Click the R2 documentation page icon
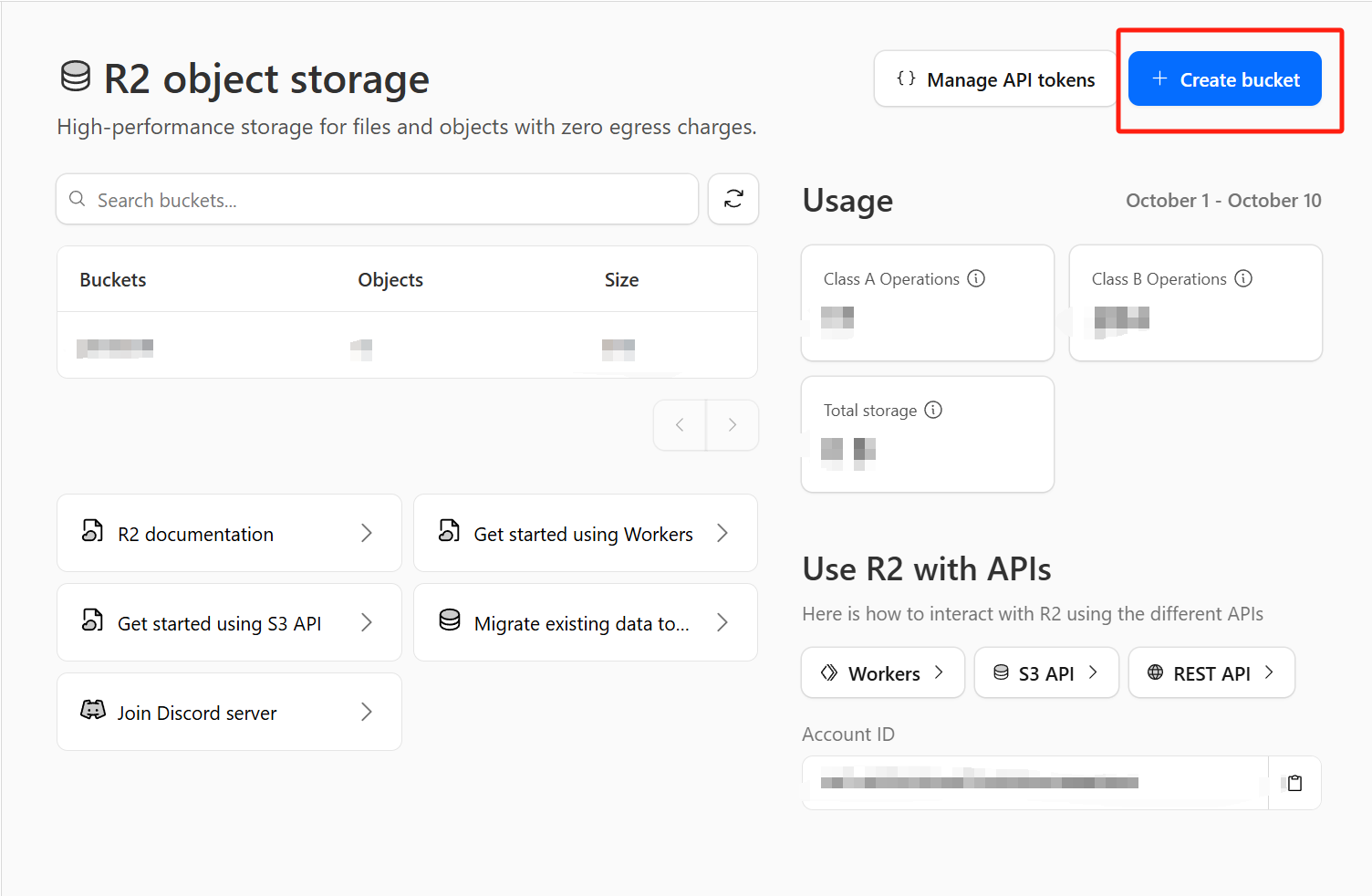 93,532
